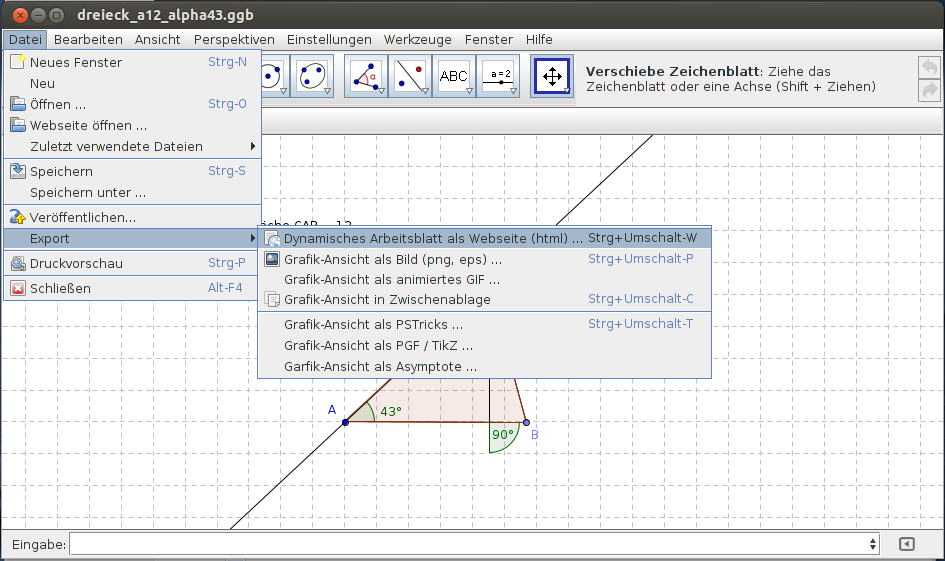Click the Webseite öffnen folder icon
Screen dimensions: 945x561
point(17,125)
